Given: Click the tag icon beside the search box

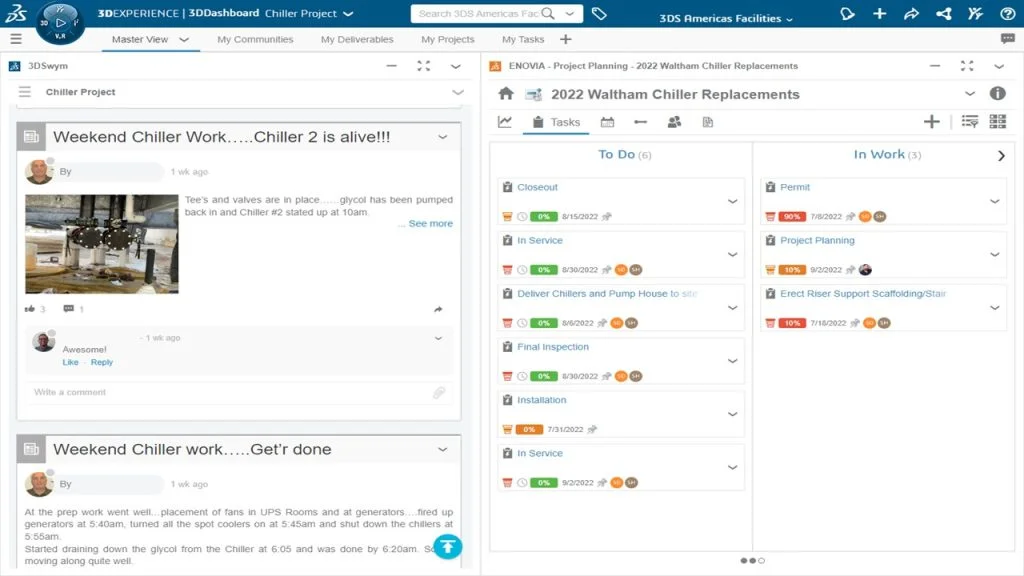Looking at the screenshot, I should click(599, 14).
